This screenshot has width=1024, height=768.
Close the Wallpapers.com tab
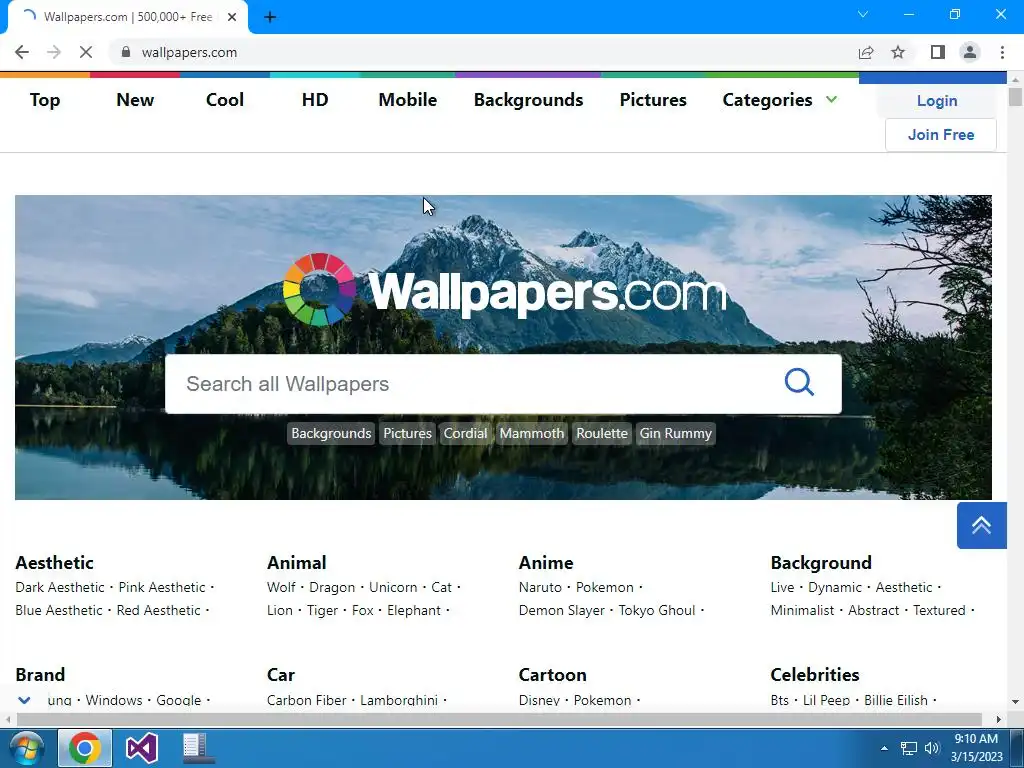[232, 17]
